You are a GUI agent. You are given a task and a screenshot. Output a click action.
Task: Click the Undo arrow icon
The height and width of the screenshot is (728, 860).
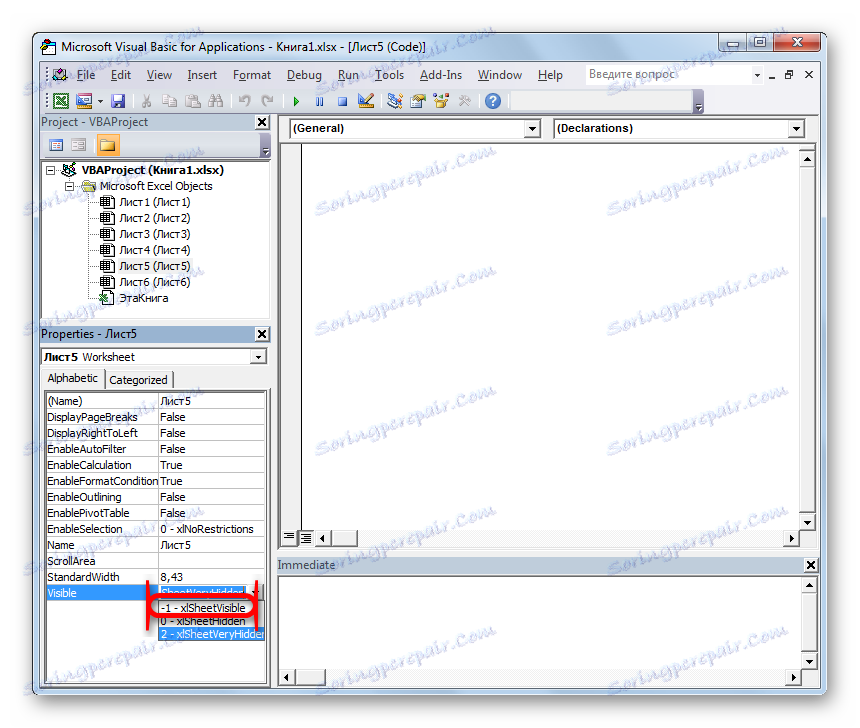(x=245, y=101)
